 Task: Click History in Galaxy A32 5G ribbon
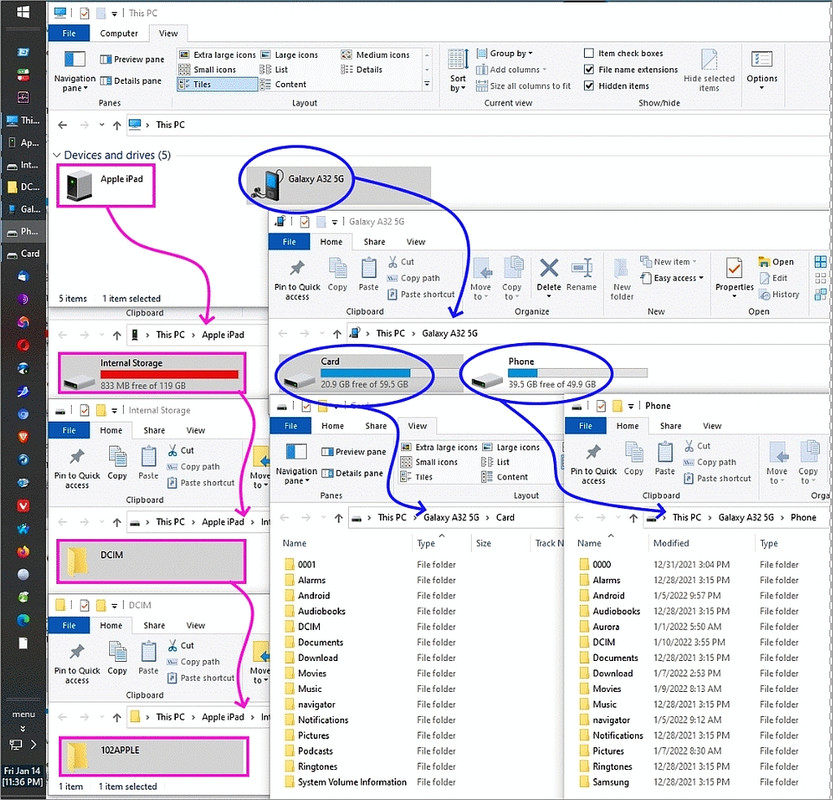tap(779, 294)
